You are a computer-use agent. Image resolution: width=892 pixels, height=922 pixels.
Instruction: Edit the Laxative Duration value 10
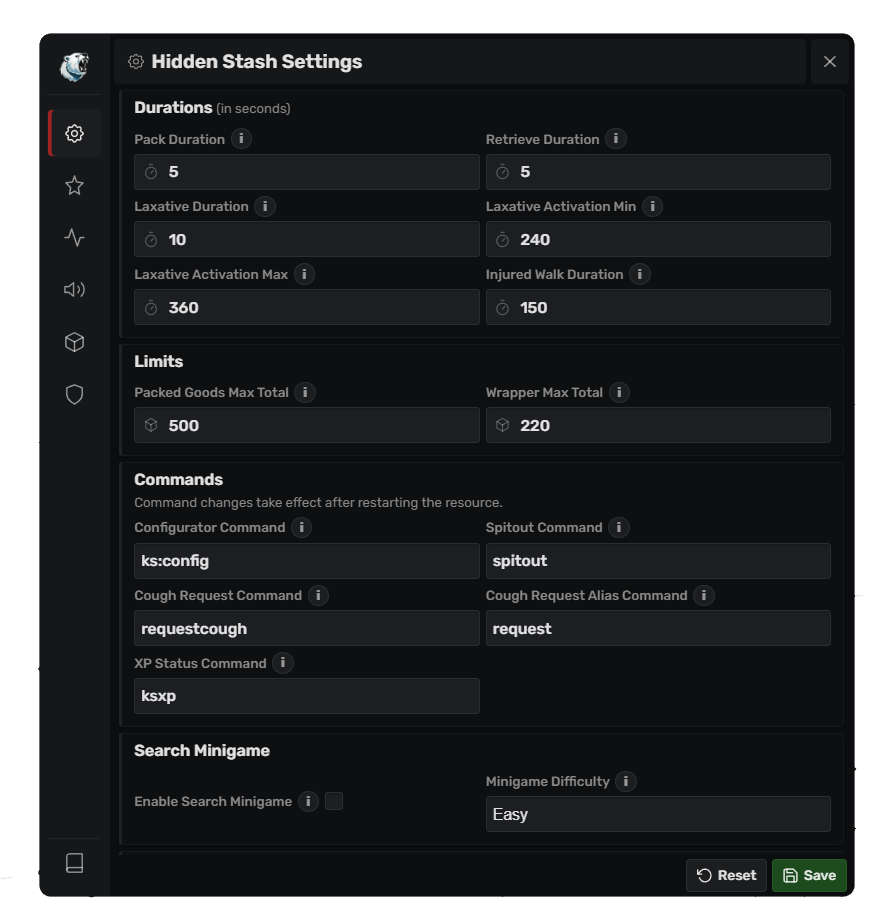[306, 239]
